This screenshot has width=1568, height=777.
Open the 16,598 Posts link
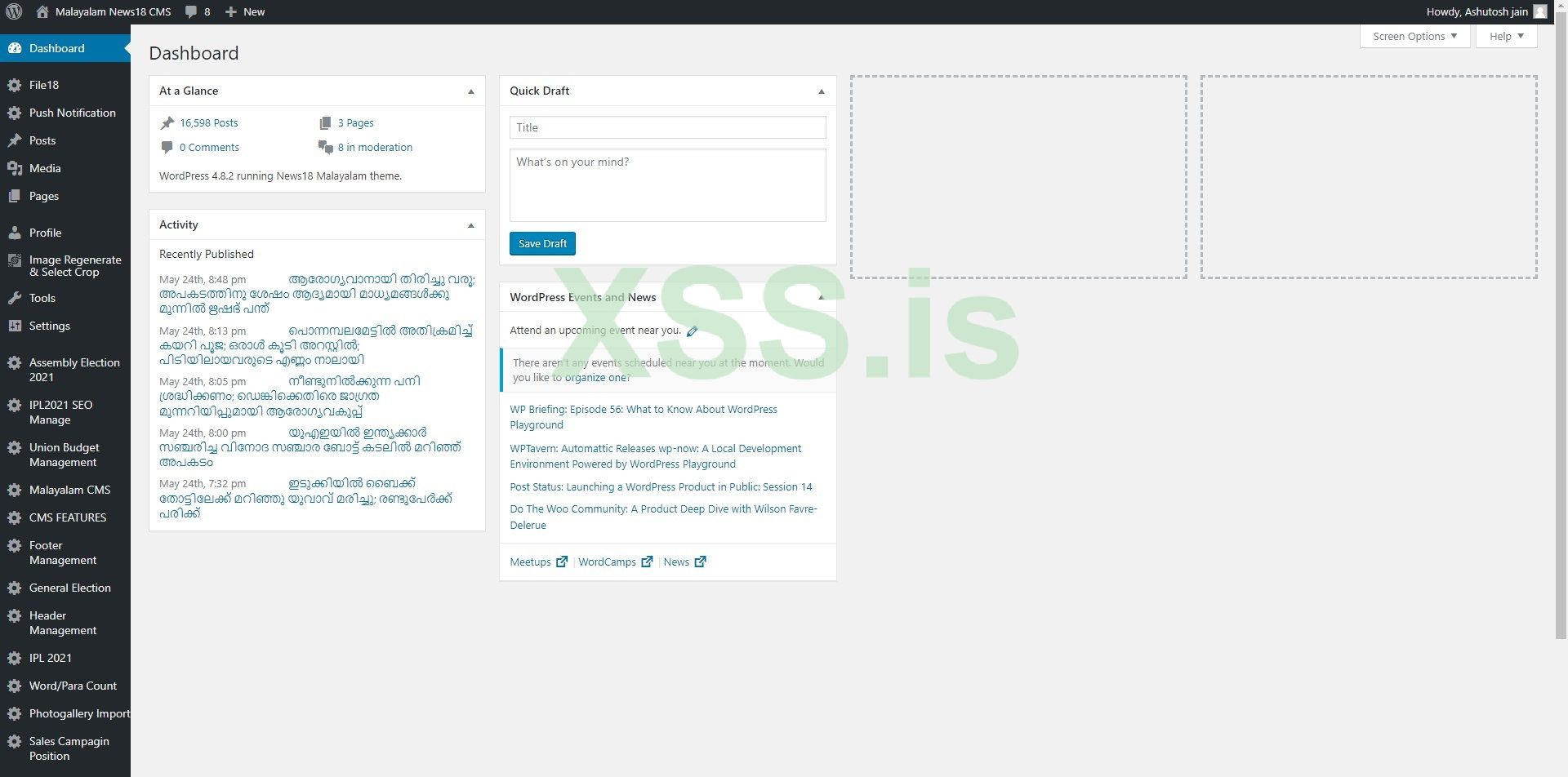[209, 123]
